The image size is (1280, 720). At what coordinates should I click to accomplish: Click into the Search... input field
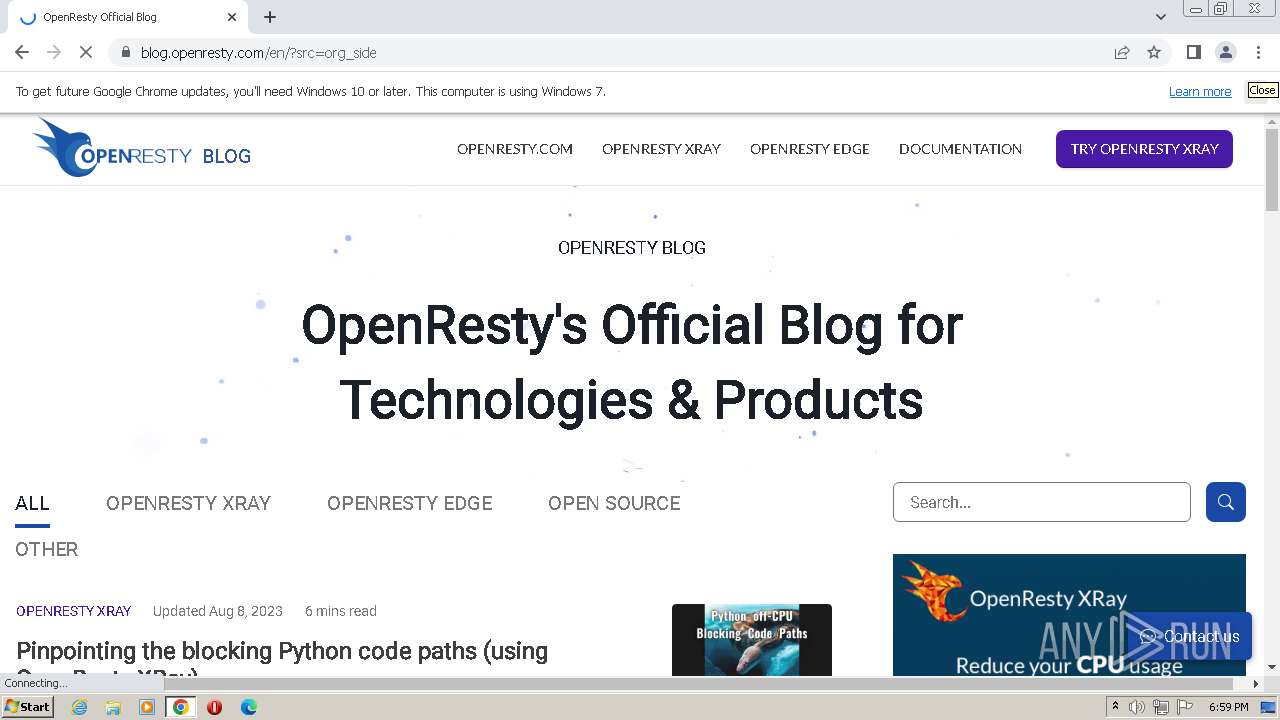(1041, 502)
